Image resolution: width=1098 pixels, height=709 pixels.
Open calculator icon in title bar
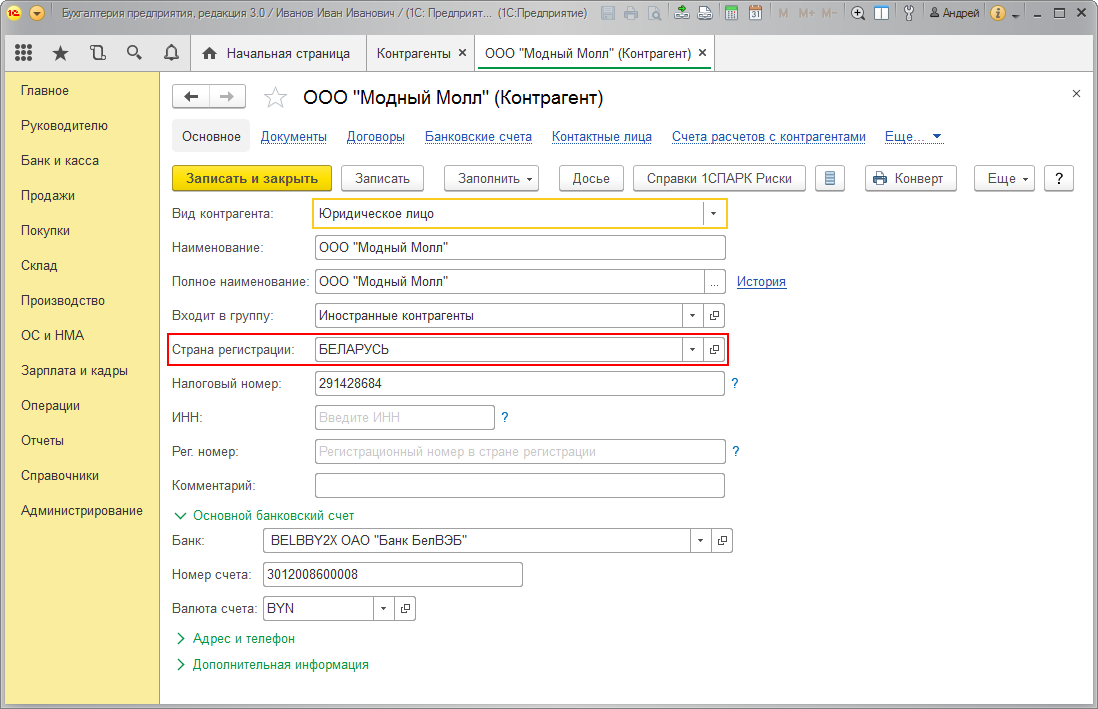(731, 13)
